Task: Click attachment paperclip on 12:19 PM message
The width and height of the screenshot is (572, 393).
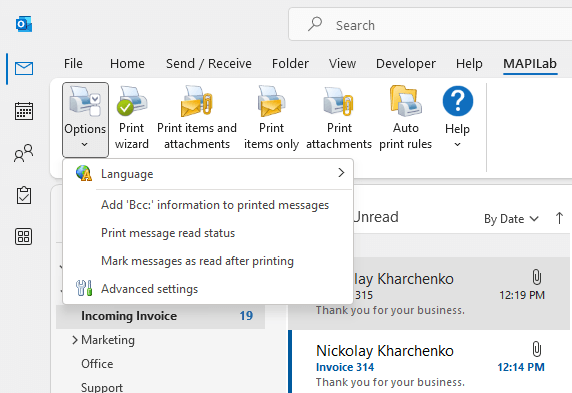Action: (536, 277)
